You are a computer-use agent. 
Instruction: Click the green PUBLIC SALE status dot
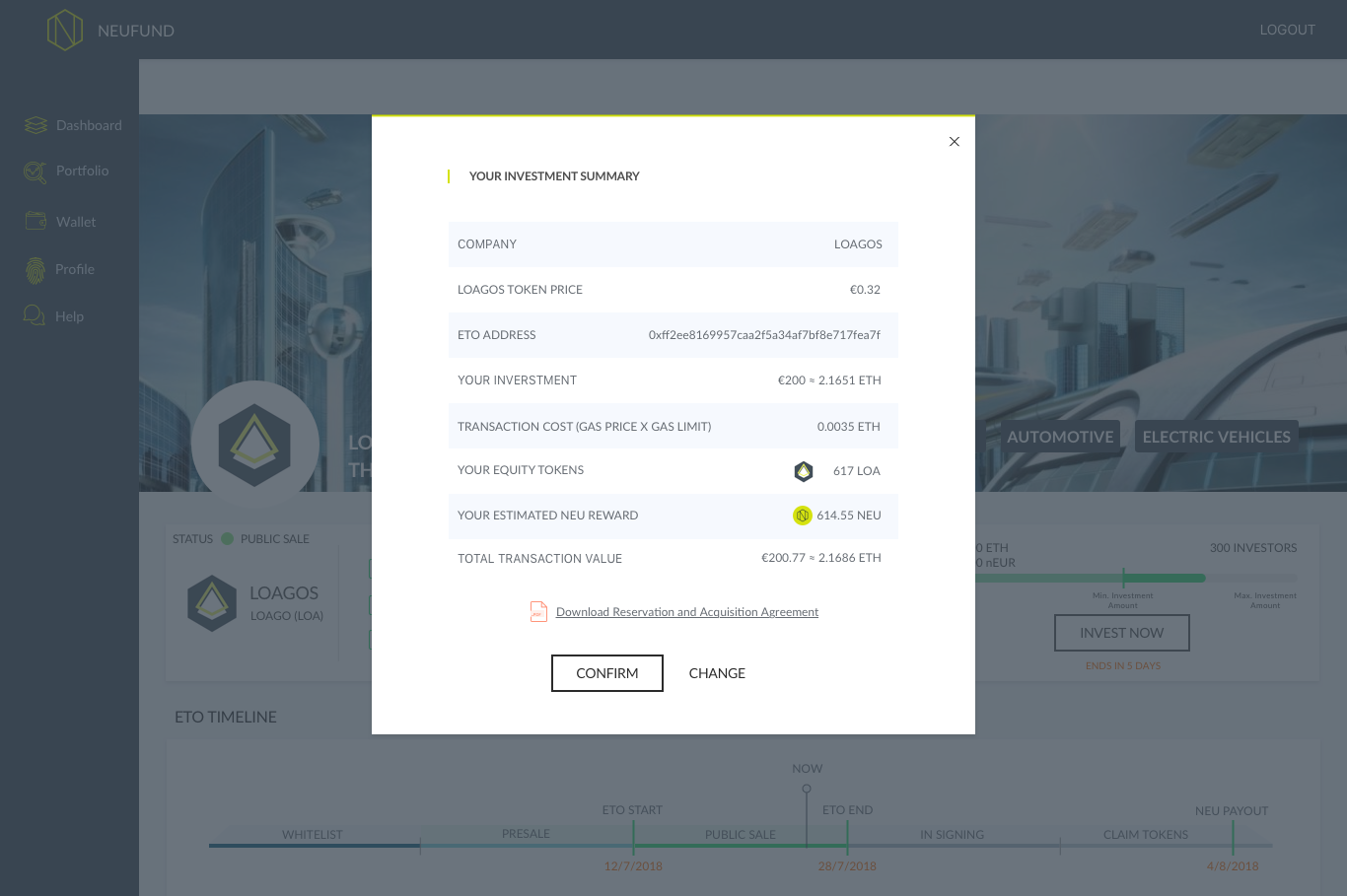[227, 539]
